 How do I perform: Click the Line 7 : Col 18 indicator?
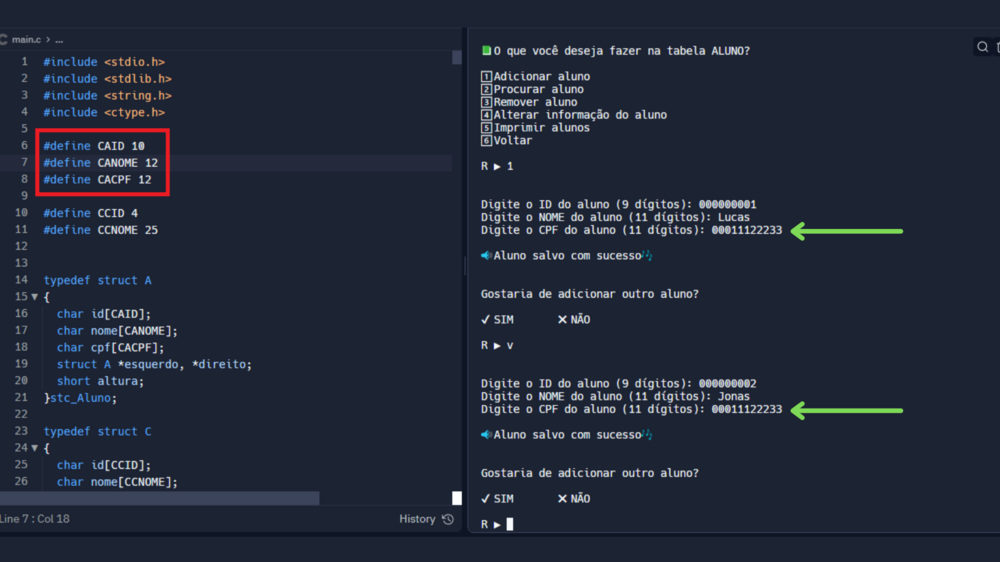coord(36,519)
